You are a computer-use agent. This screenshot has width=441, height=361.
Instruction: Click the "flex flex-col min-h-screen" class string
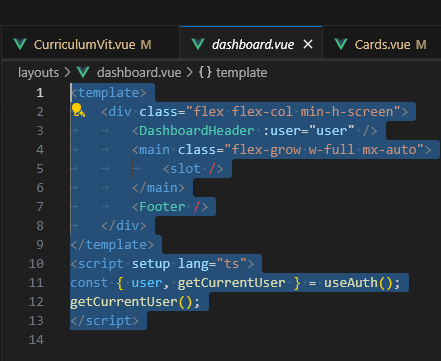click(293, 112)
